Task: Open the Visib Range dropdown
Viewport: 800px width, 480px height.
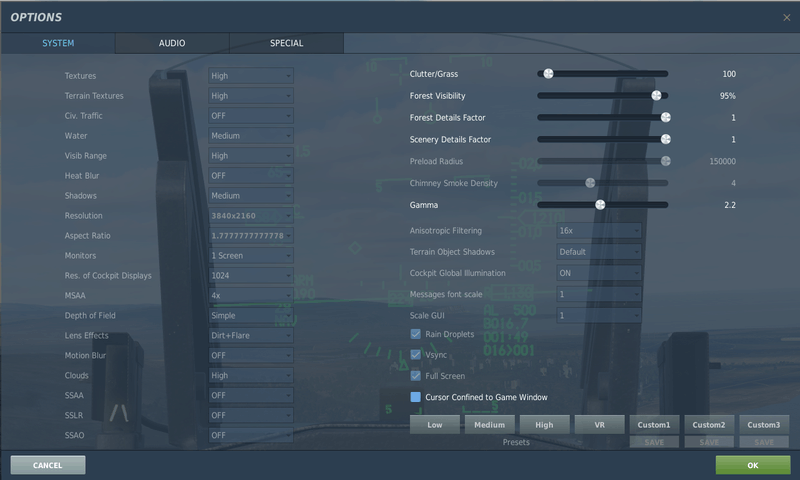Action: tap(251, 156)
